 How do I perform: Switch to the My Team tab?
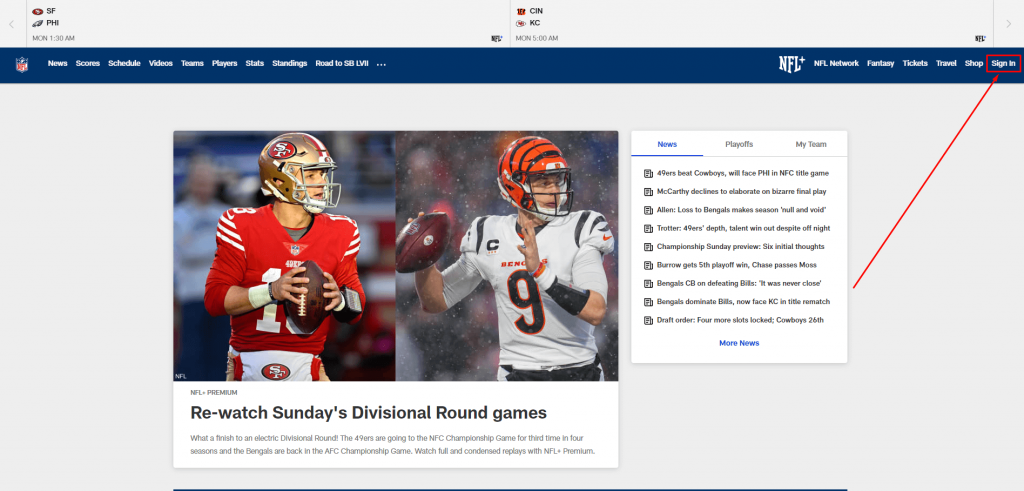coord(810,144)
